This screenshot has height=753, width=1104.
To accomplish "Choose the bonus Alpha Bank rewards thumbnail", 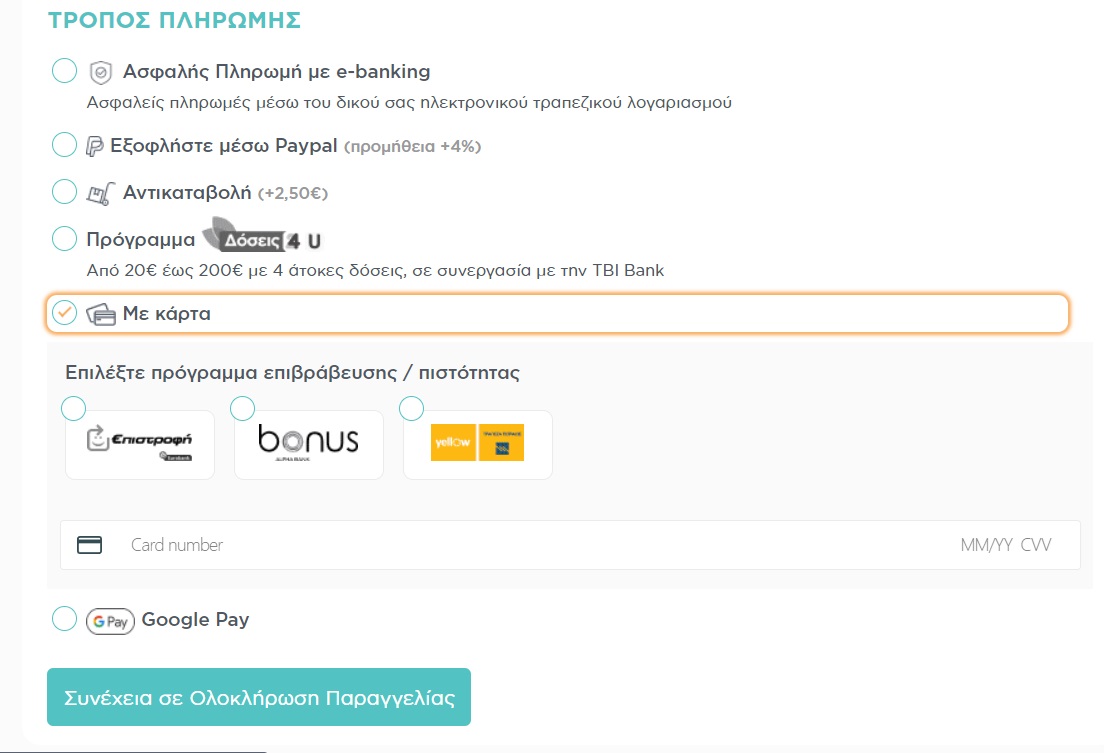I will 308,444.
